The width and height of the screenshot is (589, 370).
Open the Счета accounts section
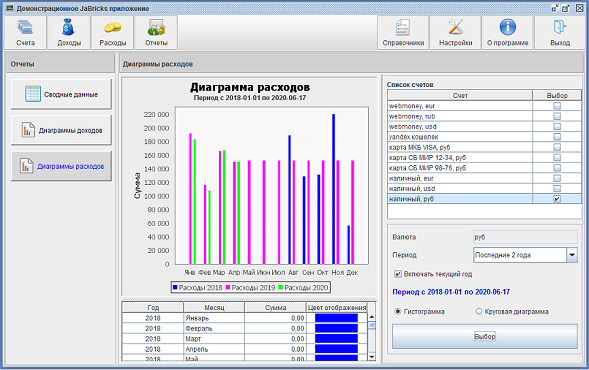[25, 32]
